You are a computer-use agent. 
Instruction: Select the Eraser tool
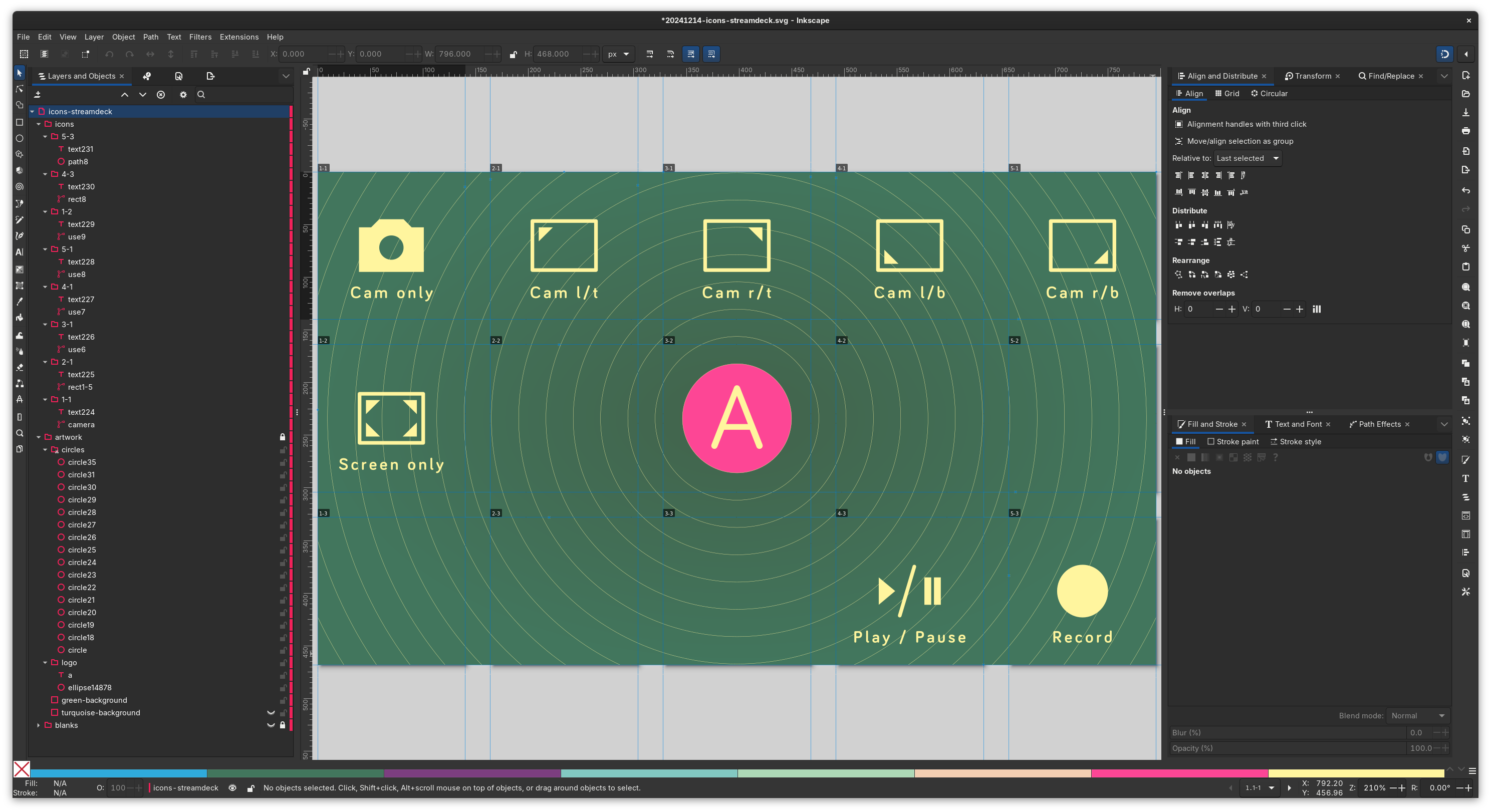[19, 367]
